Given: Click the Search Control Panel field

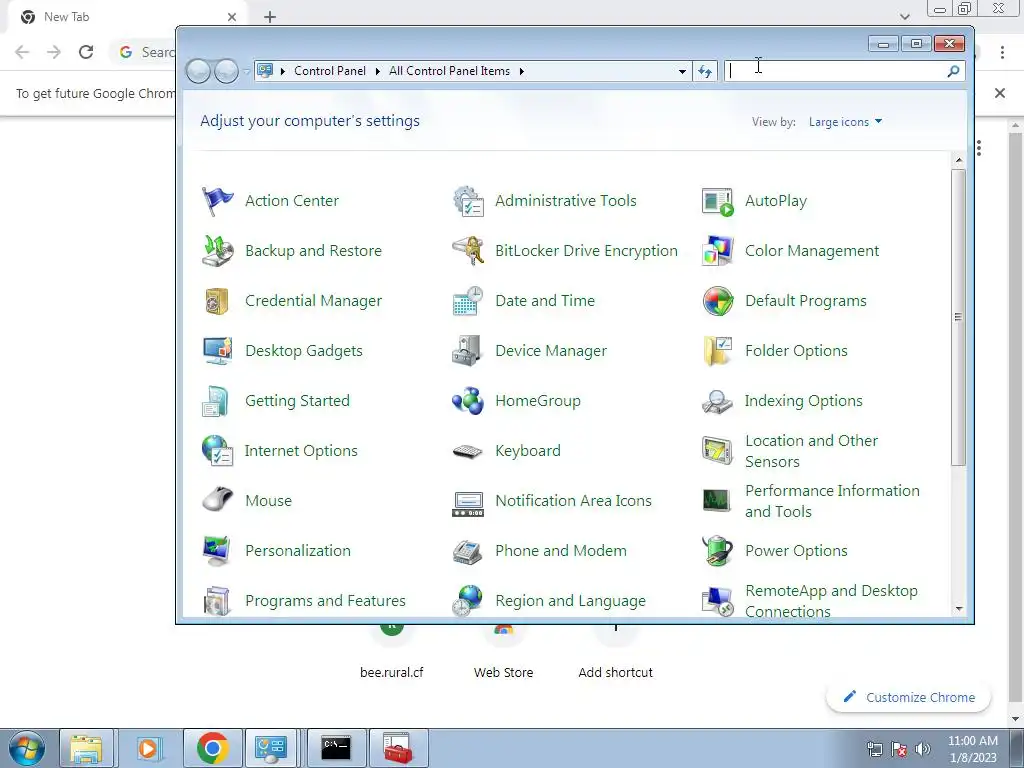Looking at the screenshot, I should tap(836, 71).
